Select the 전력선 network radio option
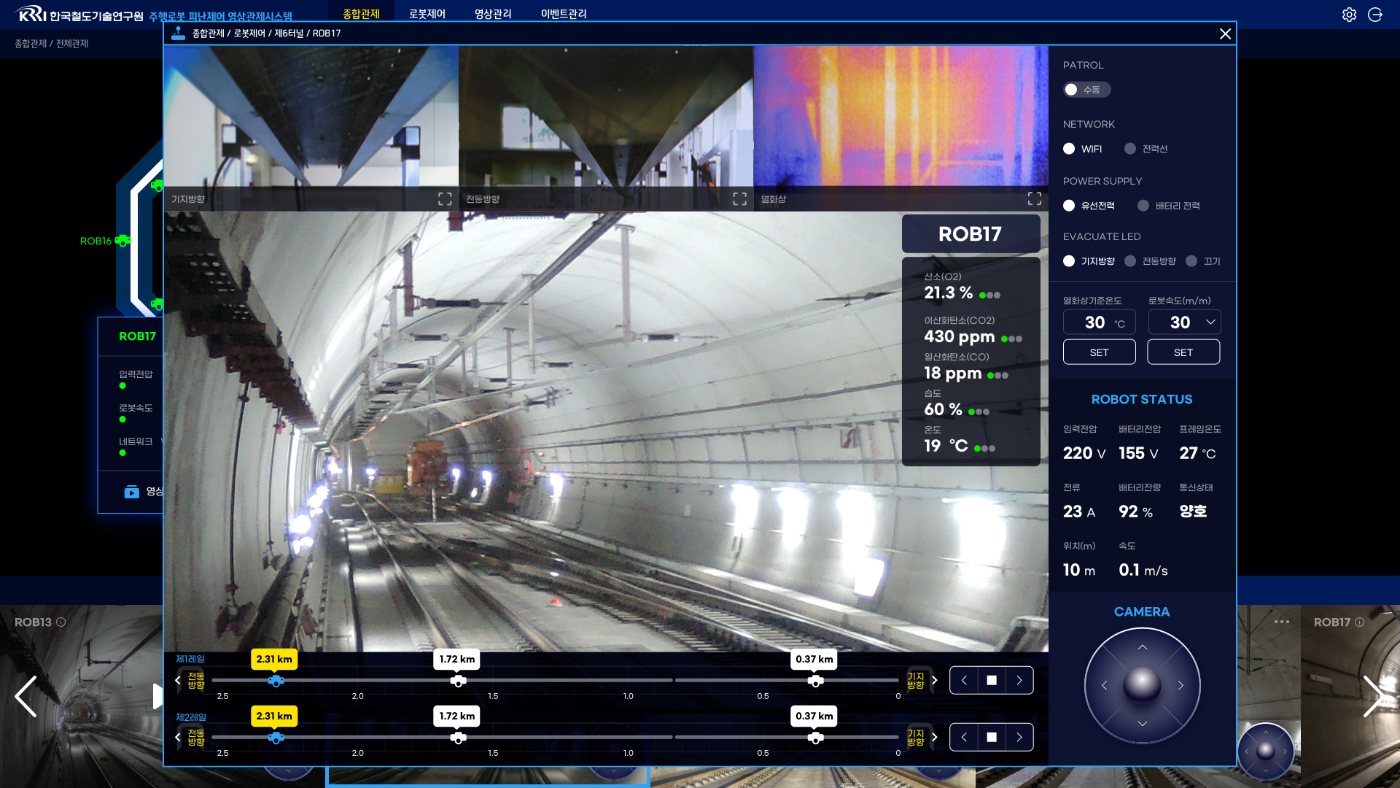1400x788 pixels. click(x=1130, y=149)
